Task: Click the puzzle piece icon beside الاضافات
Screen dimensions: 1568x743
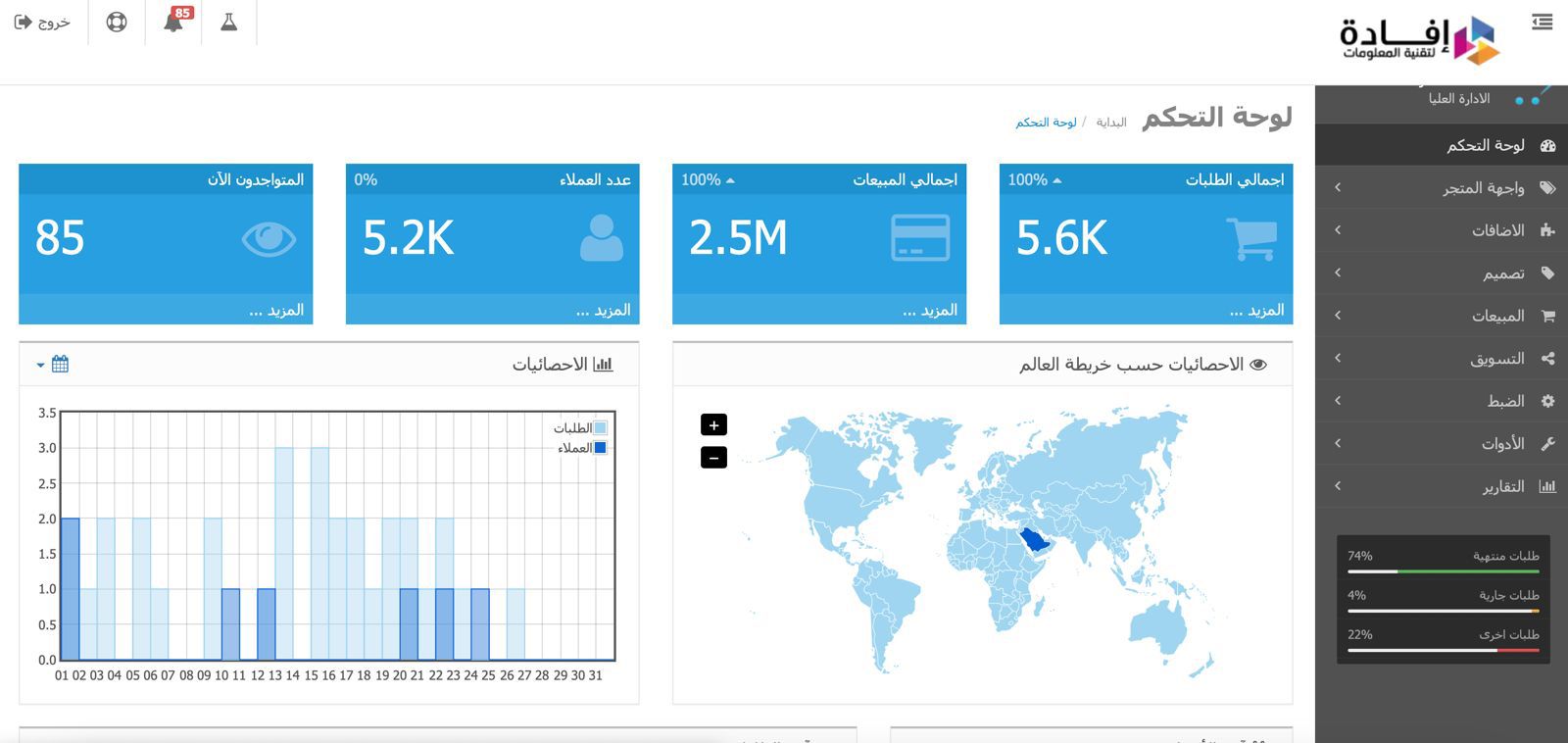Action: 1548,230
